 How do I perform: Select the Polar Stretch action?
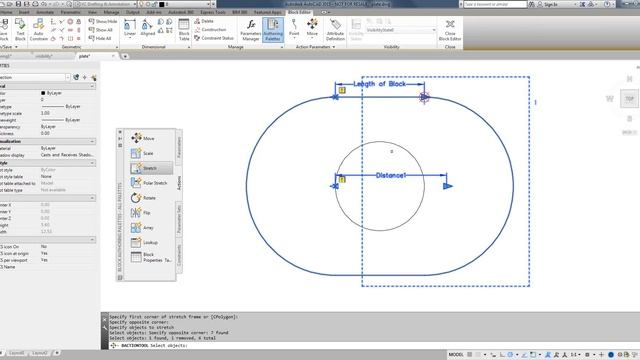coord(150,183)
